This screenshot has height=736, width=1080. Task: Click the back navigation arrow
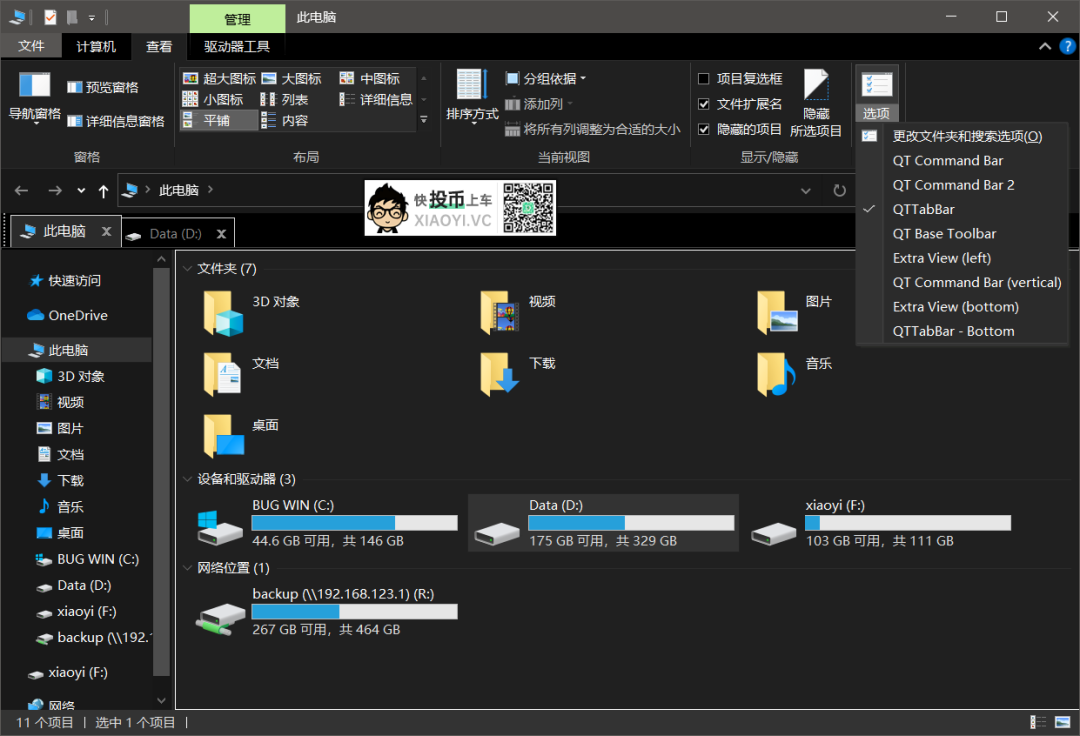[21, 191]
